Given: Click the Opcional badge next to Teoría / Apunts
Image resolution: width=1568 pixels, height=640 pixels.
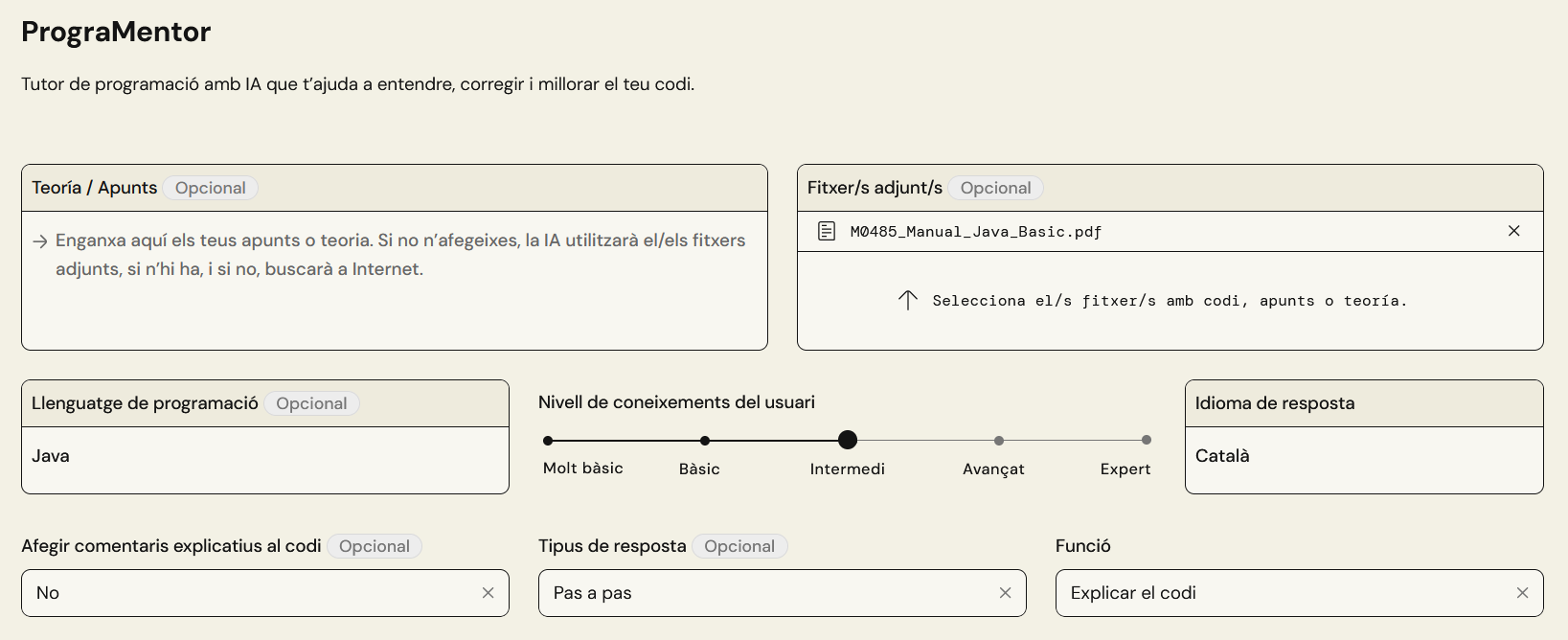Looking at the screenshot, I should click(x=211, y=188).
